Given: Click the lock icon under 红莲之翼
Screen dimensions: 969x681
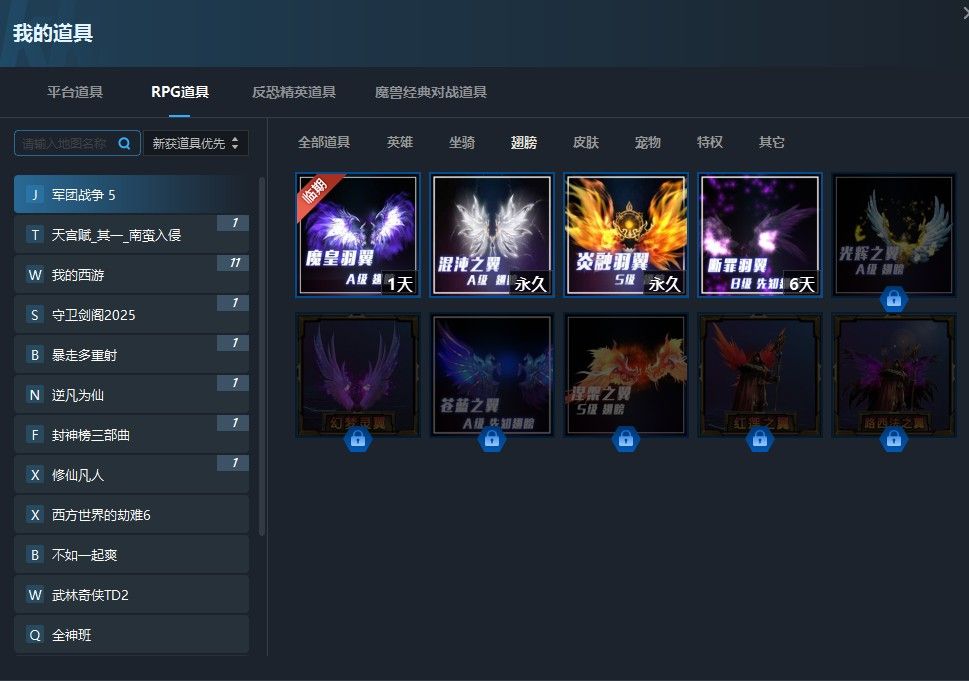Looking at the screenshot, I should 759,439.
